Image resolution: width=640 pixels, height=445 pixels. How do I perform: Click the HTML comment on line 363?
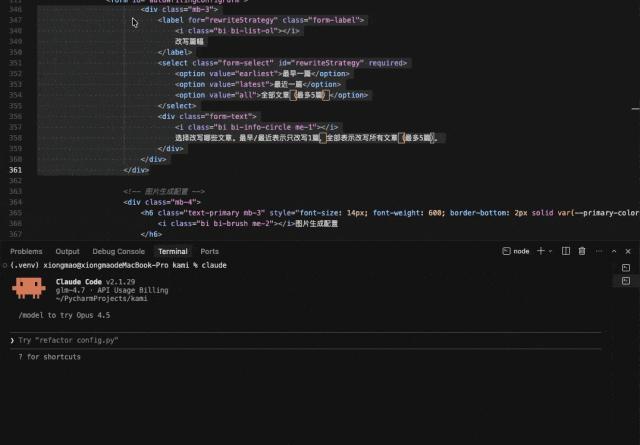coord(164,191)
